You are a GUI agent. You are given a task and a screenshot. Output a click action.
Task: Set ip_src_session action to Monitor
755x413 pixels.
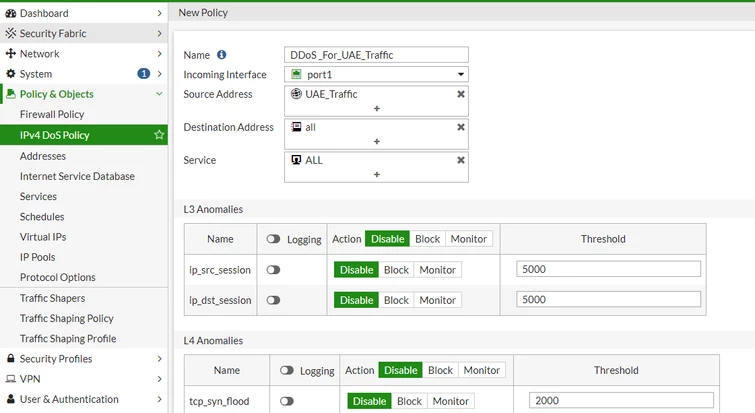click(x=437, y=270)
